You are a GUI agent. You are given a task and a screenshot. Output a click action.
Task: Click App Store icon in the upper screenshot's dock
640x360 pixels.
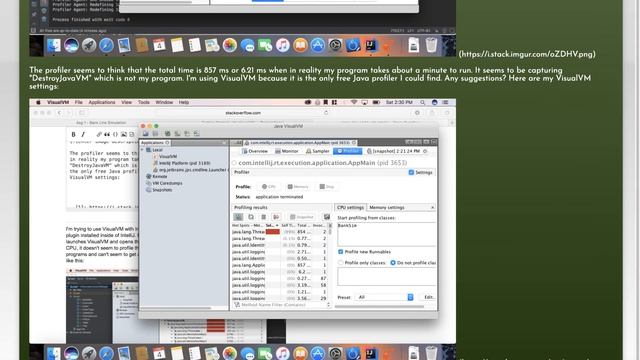click(318, 45)
